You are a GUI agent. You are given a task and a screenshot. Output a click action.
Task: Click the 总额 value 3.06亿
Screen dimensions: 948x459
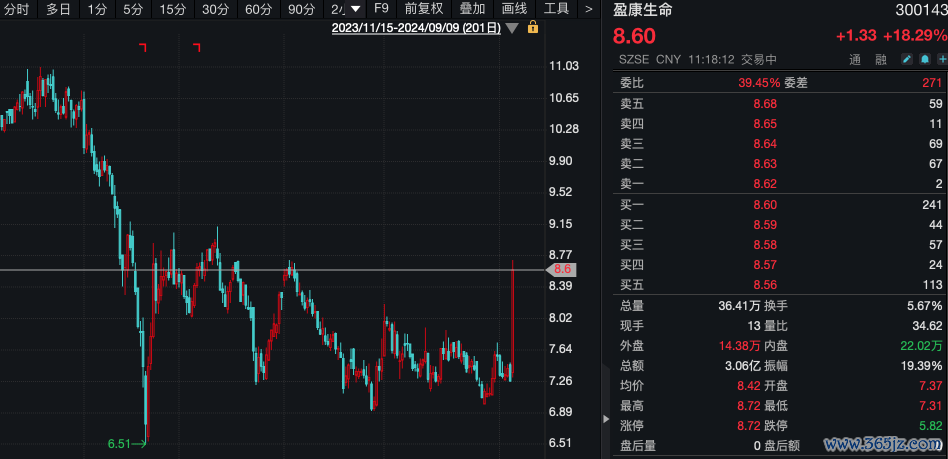pos(742,366)
